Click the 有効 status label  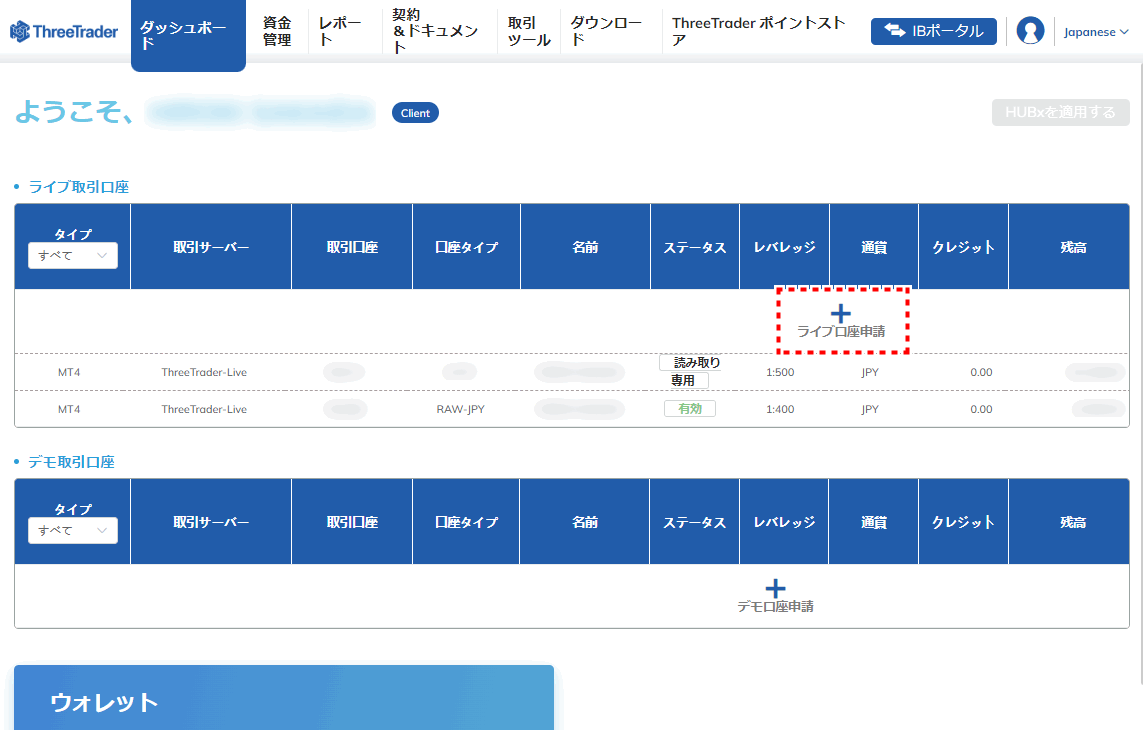[x=690, y=408]
